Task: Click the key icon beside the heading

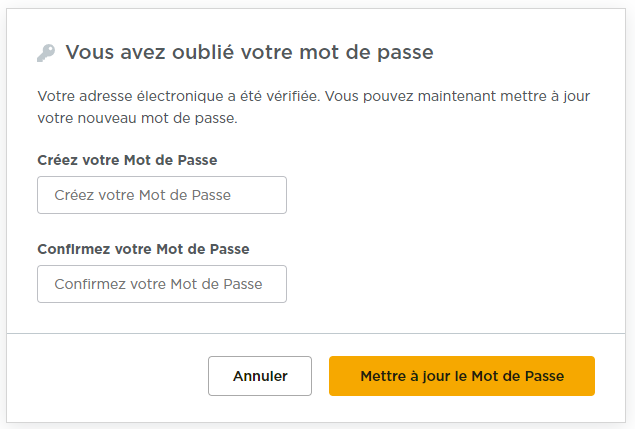Action: (x=46, y=53)
